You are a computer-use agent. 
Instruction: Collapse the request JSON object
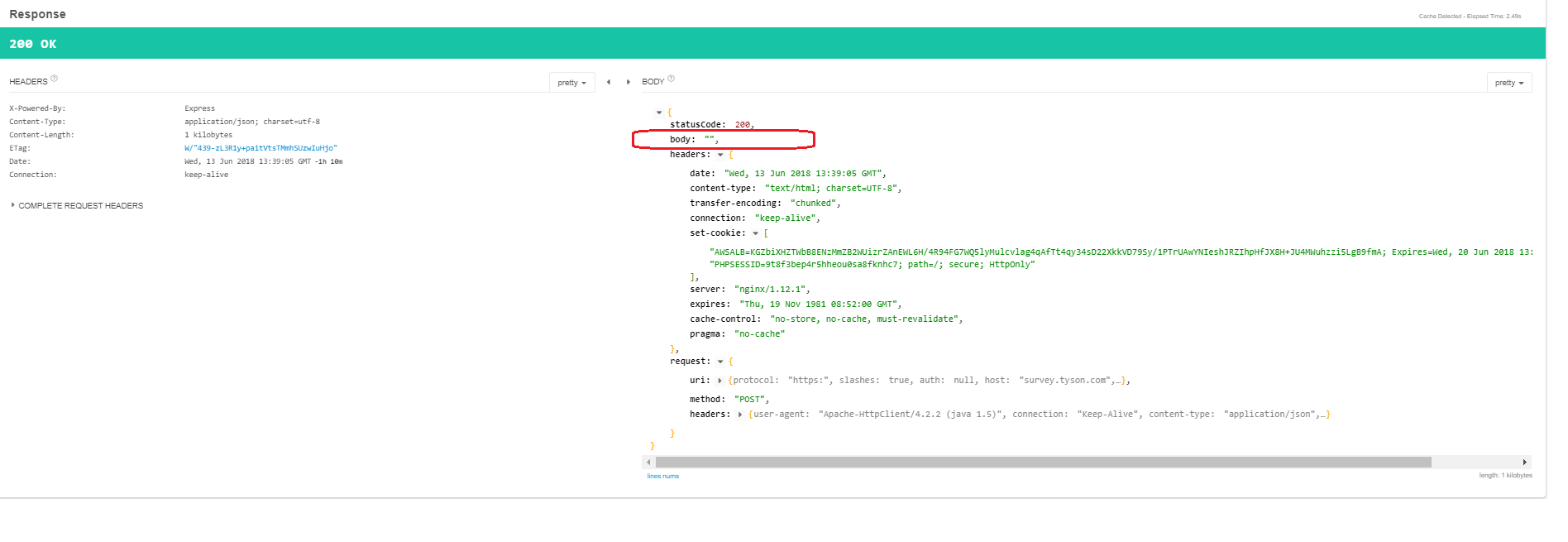click(720, 362)
